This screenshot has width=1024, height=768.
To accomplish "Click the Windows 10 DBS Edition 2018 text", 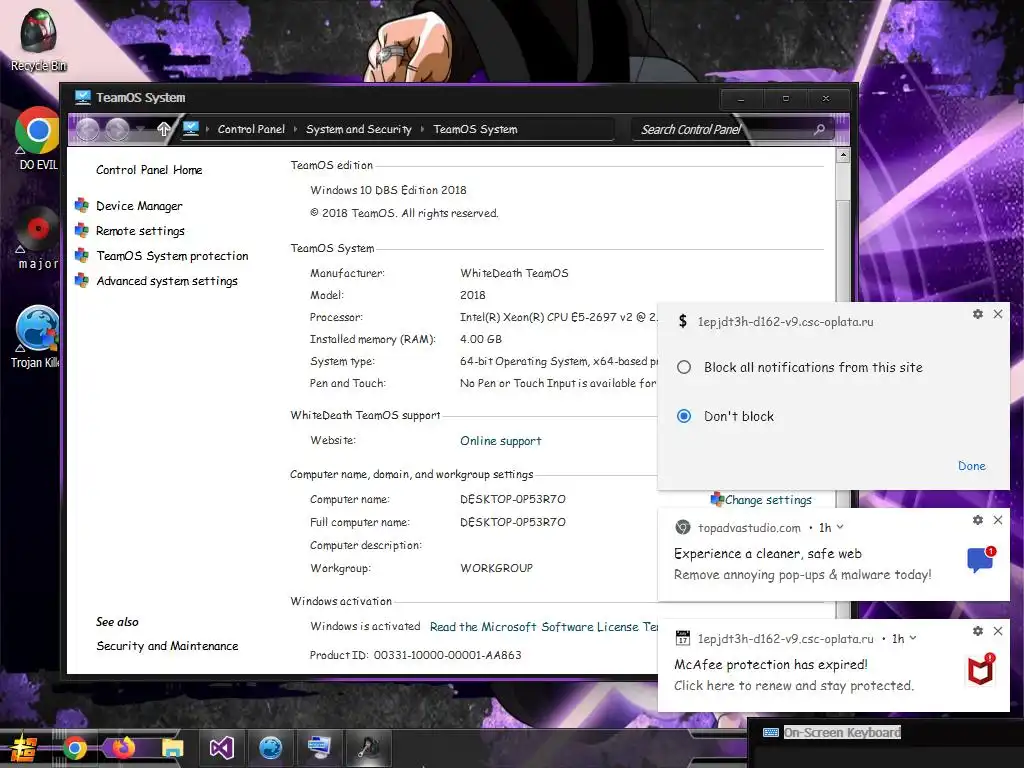I will click(388, 190).
